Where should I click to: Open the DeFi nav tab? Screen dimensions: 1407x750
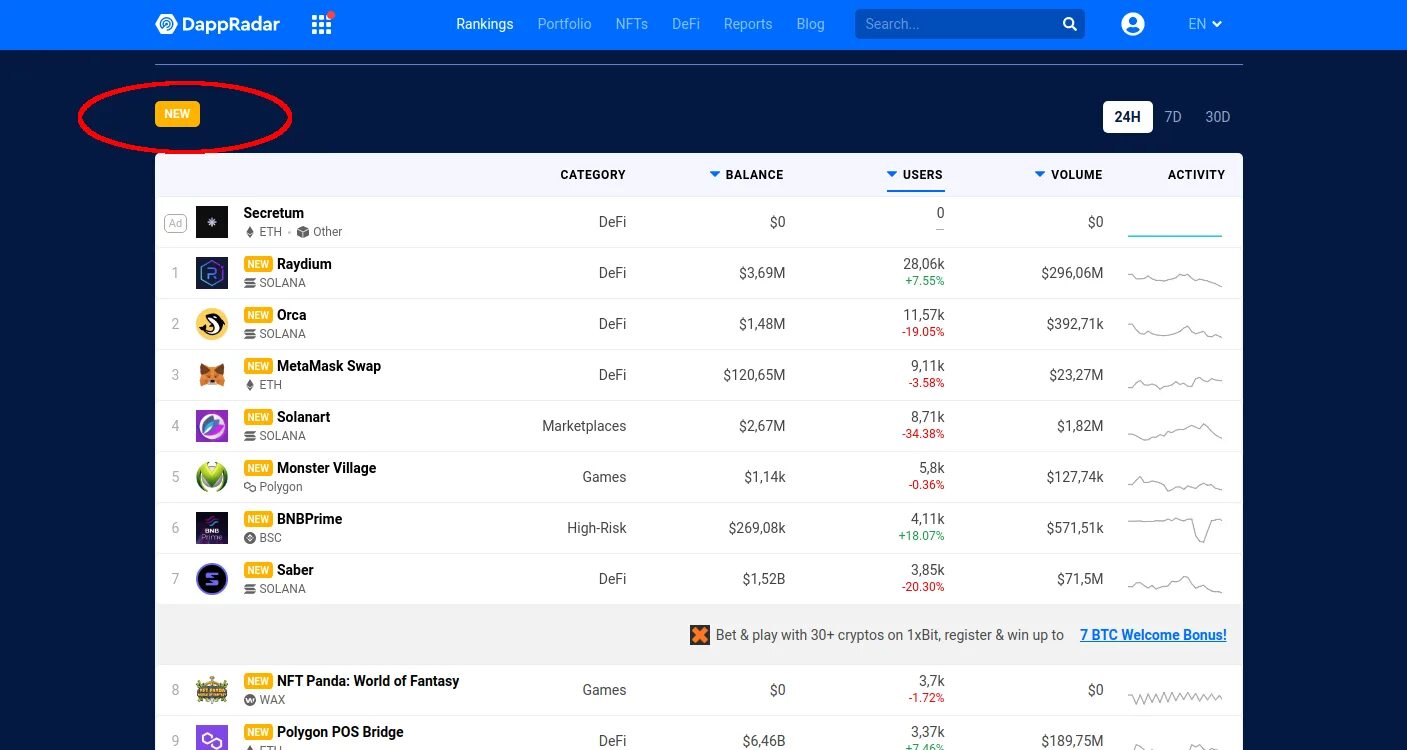[x=686, y=24]
